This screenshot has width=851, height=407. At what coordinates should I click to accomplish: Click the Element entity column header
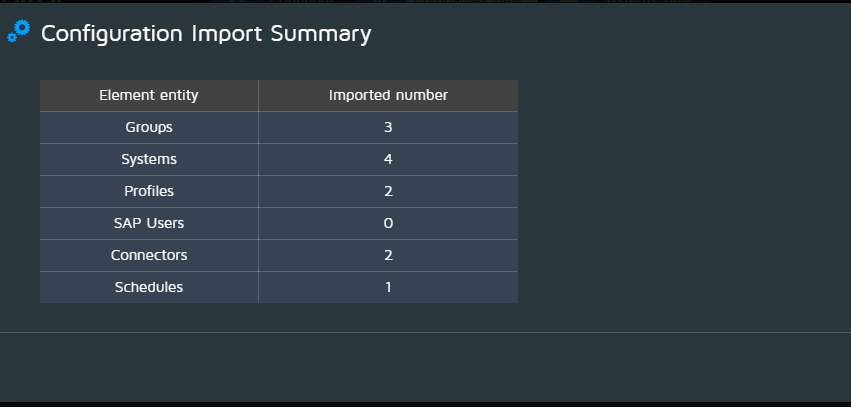click(x=149, y=96)
